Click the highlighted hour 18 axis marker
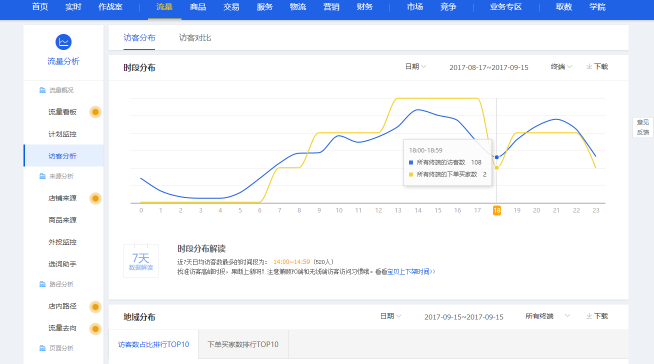 click(497, 211)
